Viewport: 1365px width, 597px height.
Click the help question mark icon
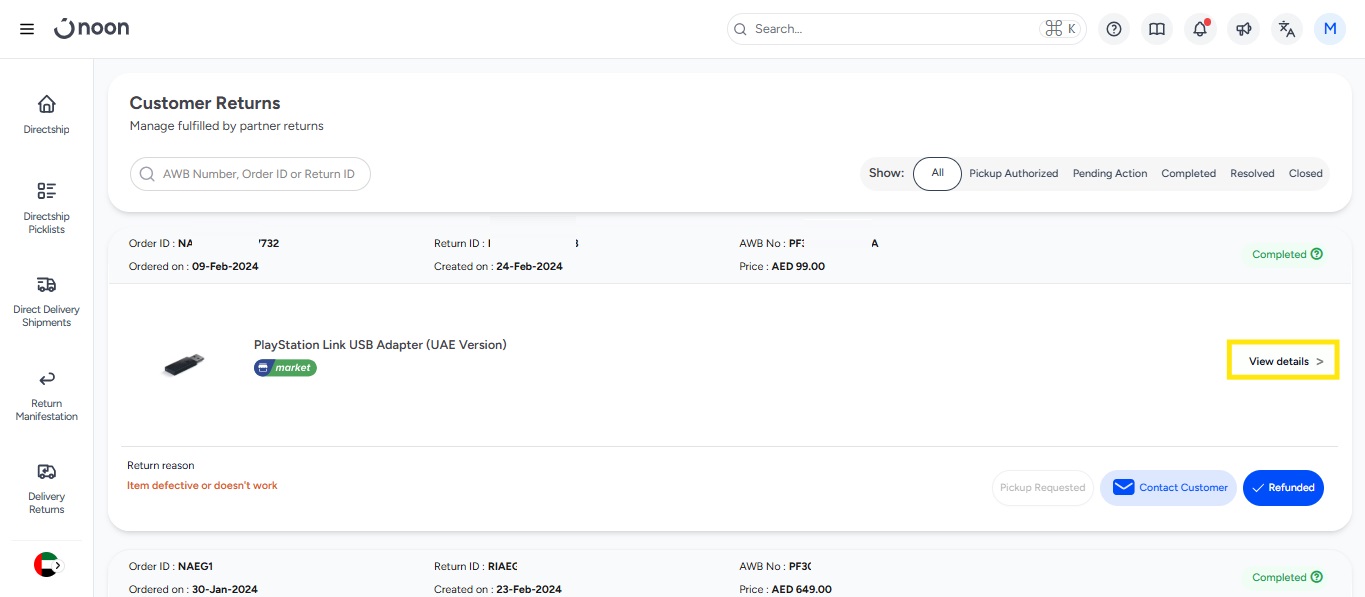coord(1113,29)
